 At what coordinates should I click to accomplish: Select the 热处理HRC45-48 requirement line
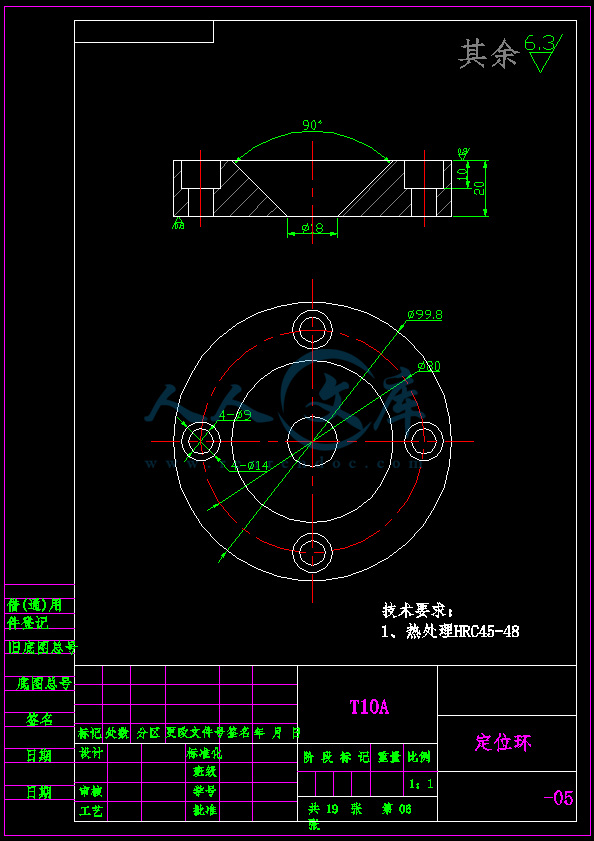coord(450,631)
